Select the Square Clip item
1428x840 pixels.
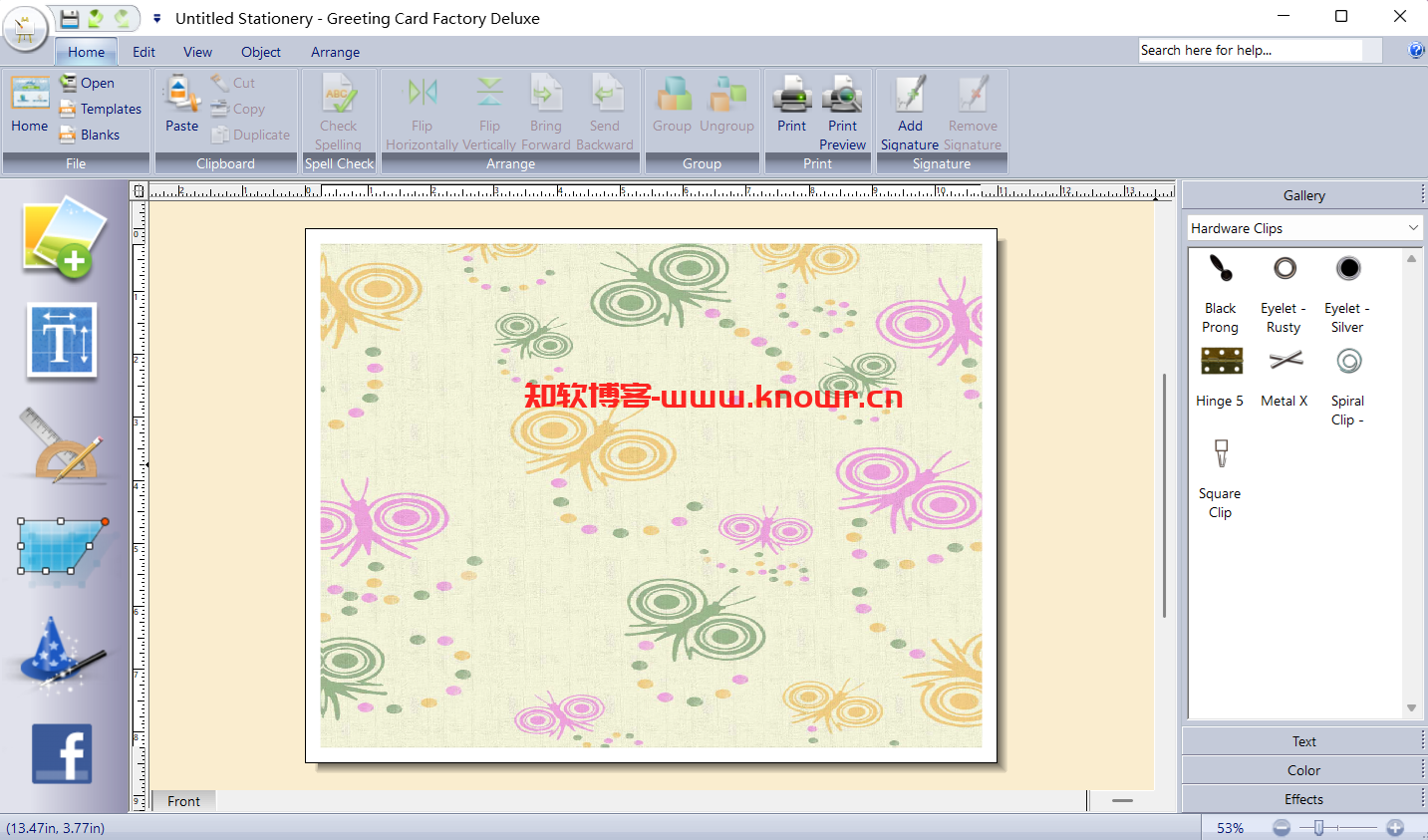pos(1221,479)
